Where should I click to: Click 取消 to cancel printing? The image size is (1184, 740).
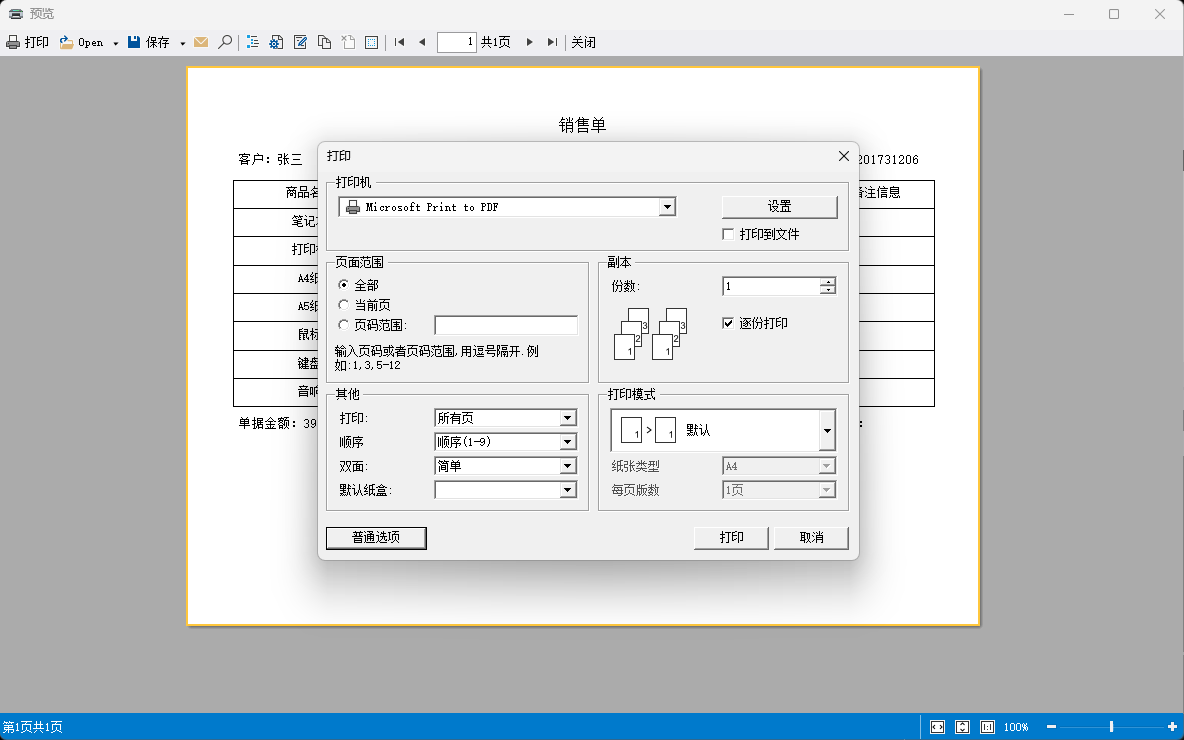(x=811, y=538)
